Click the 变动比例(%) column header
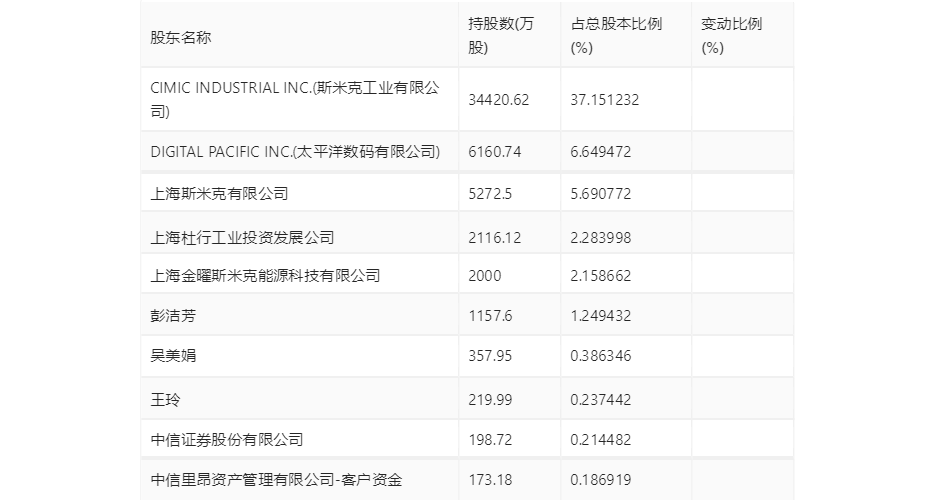 [x=731, y=36]
